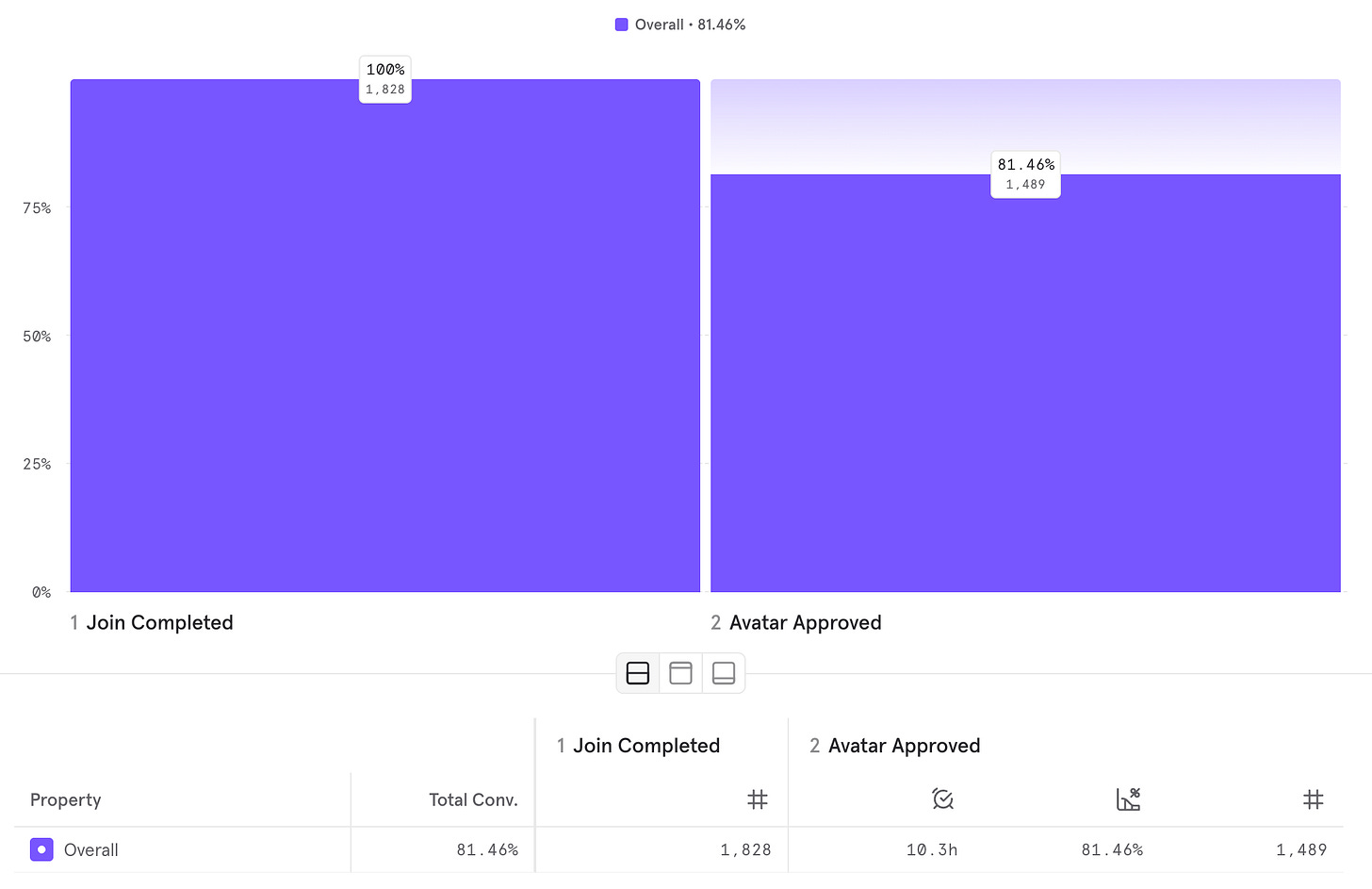Image resolution: width=1372 pixels, height=889 pixels.
Task: Click the count hash icon under Avatar Approved
Action: (x=1314, y=799)
